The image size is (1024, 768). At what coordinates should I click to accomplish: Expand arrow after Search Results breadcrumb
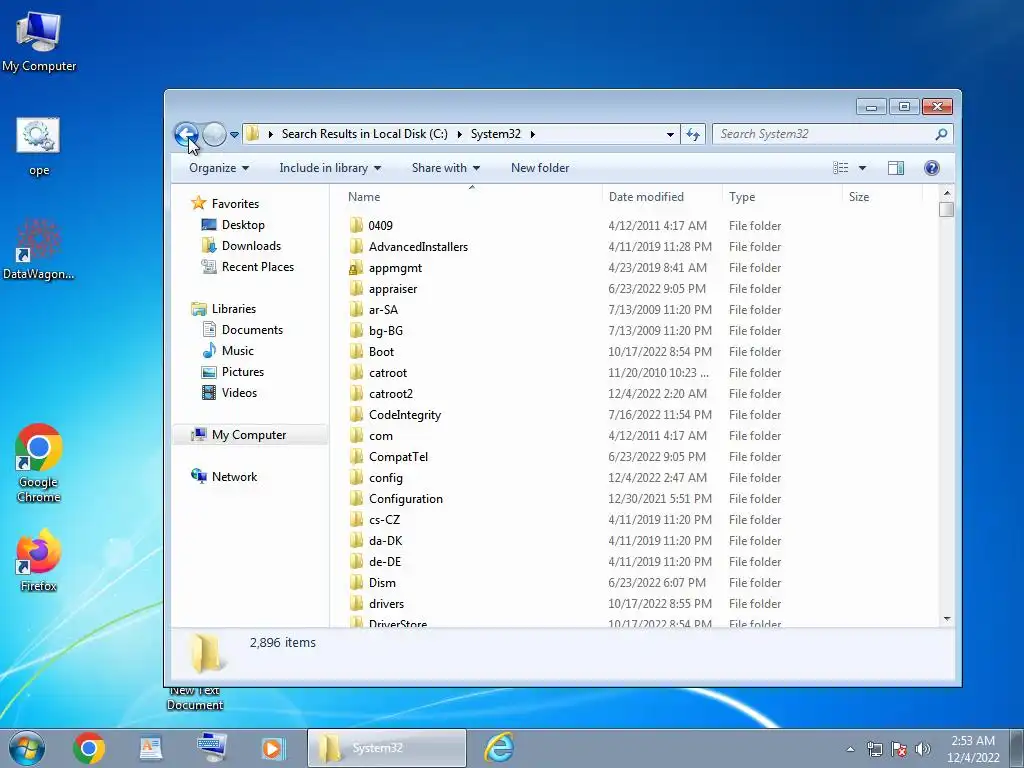pyautogui.click(x=459, y=135)
